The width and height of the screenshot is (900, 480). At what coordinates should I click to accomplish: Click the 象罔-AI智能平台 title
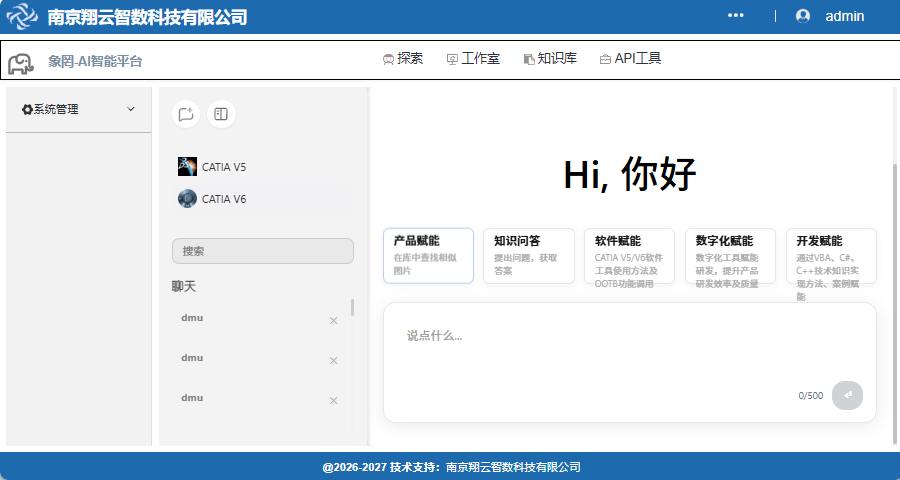(x=95, y=61)
